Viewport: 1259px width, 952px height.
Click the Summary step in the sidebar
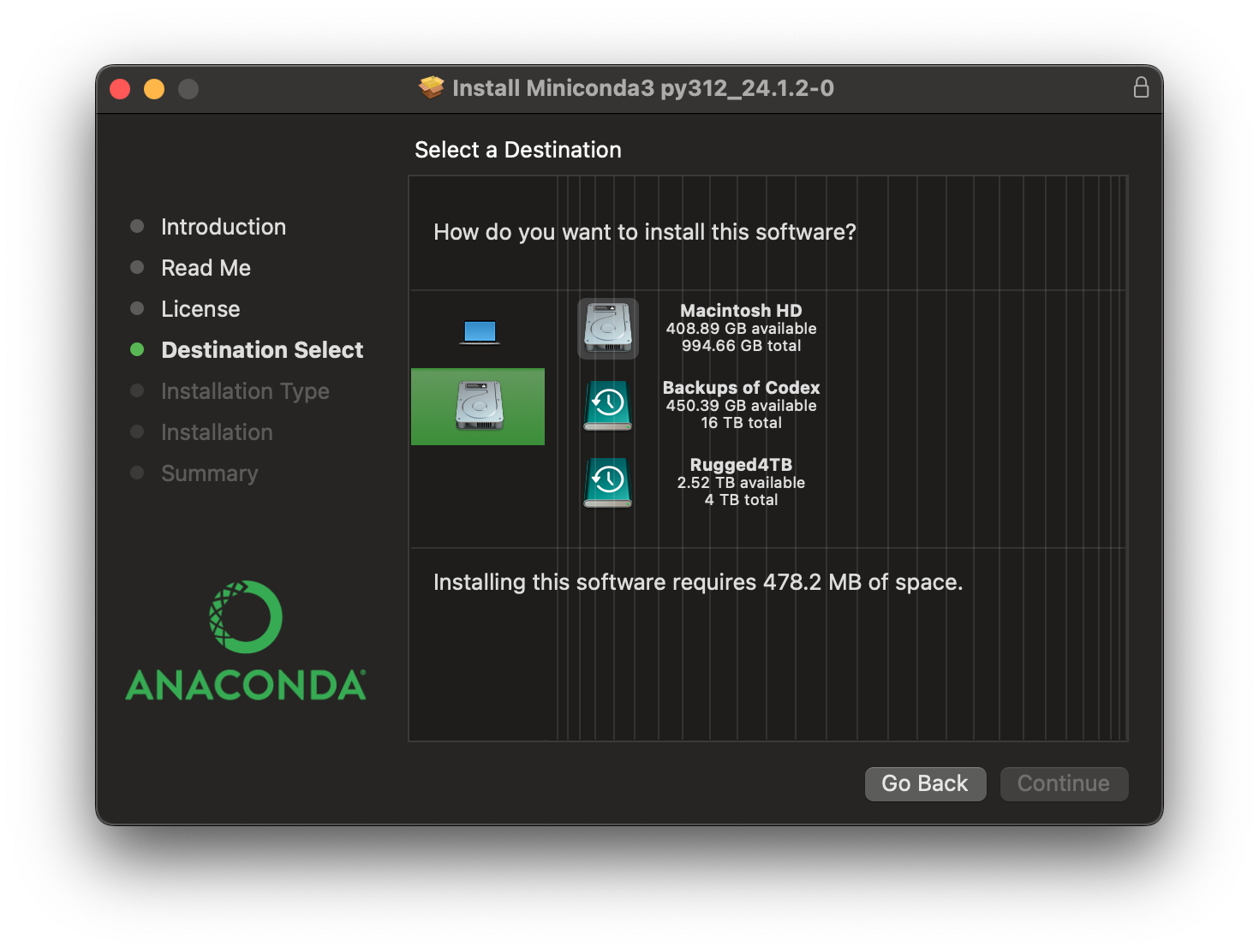click(209, 473)
